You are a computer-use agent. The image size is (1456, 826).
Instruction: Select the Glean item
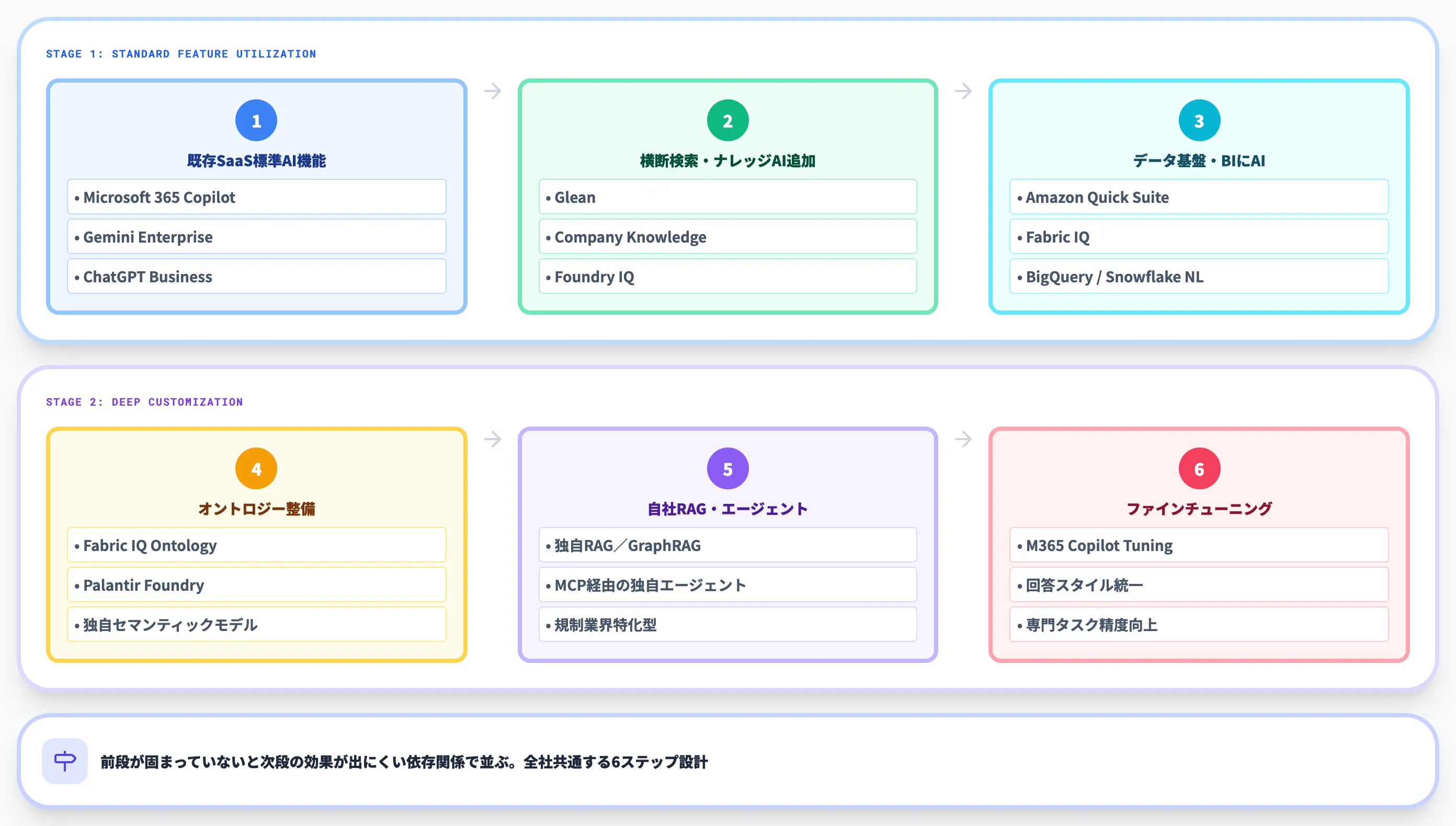[727, 197]
